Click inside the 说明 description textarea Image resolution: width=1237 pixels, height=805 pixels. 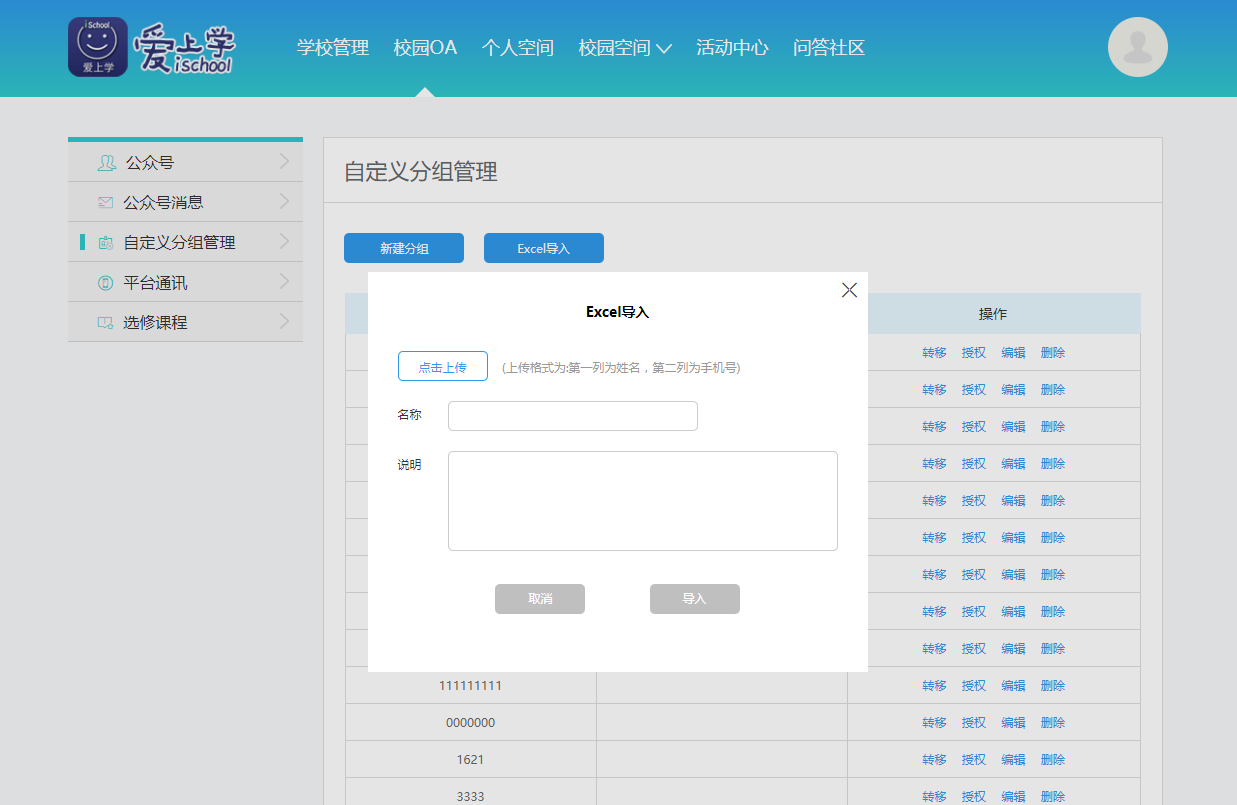(642, 500)
